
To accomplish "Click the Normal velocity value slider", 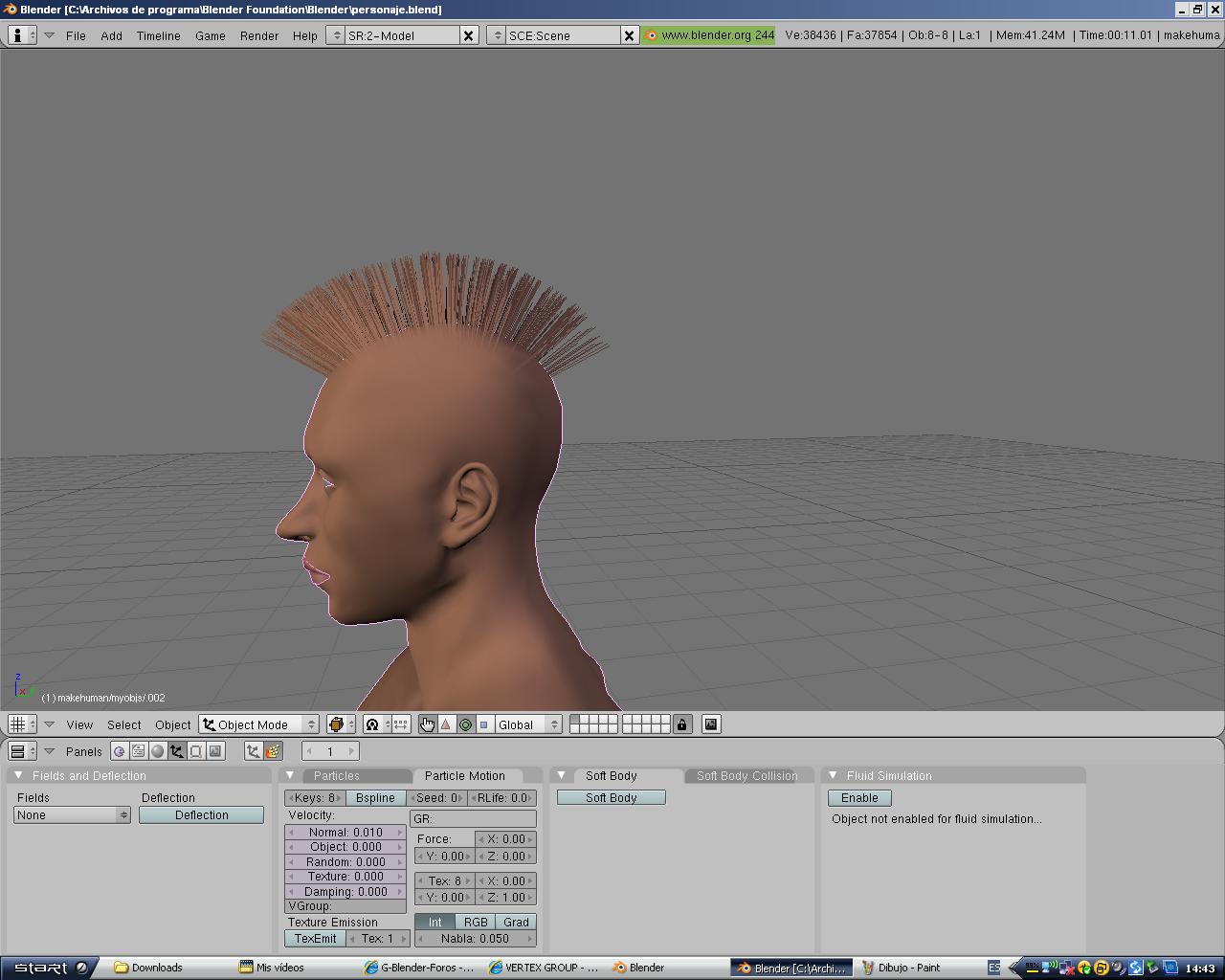I will tap(345, 833).
